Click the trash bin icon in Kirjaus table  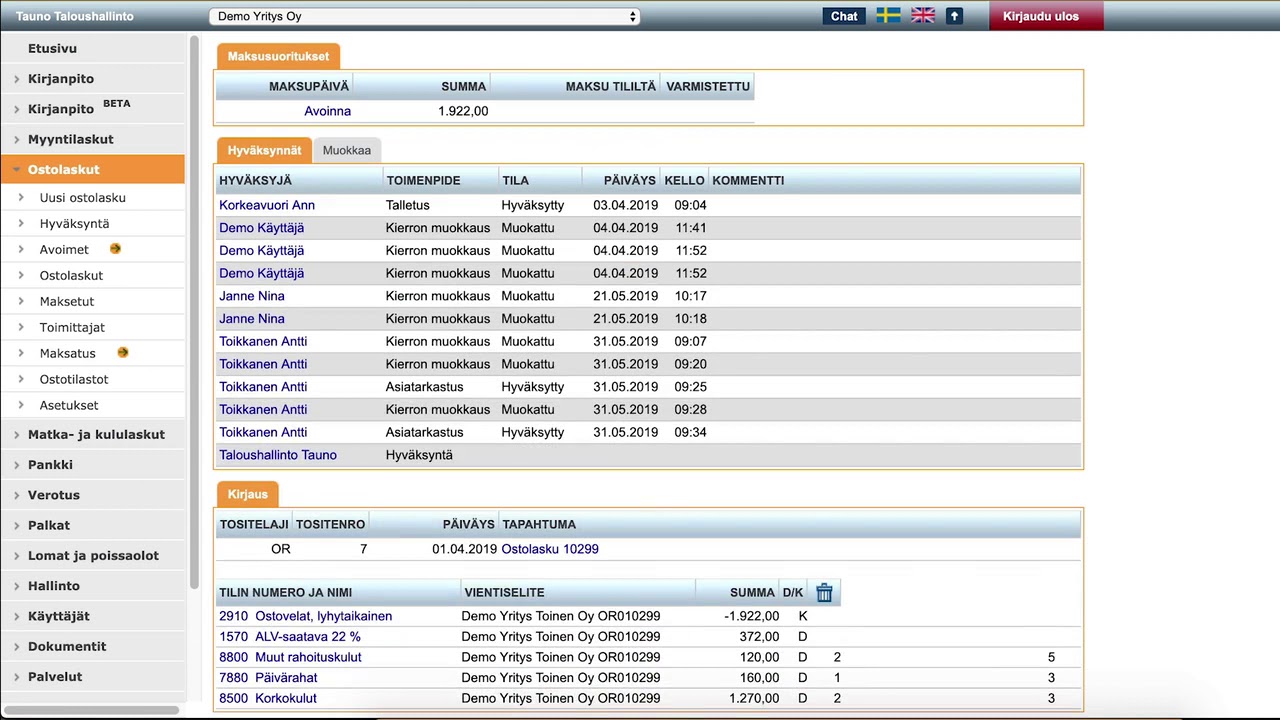point(824,593)
